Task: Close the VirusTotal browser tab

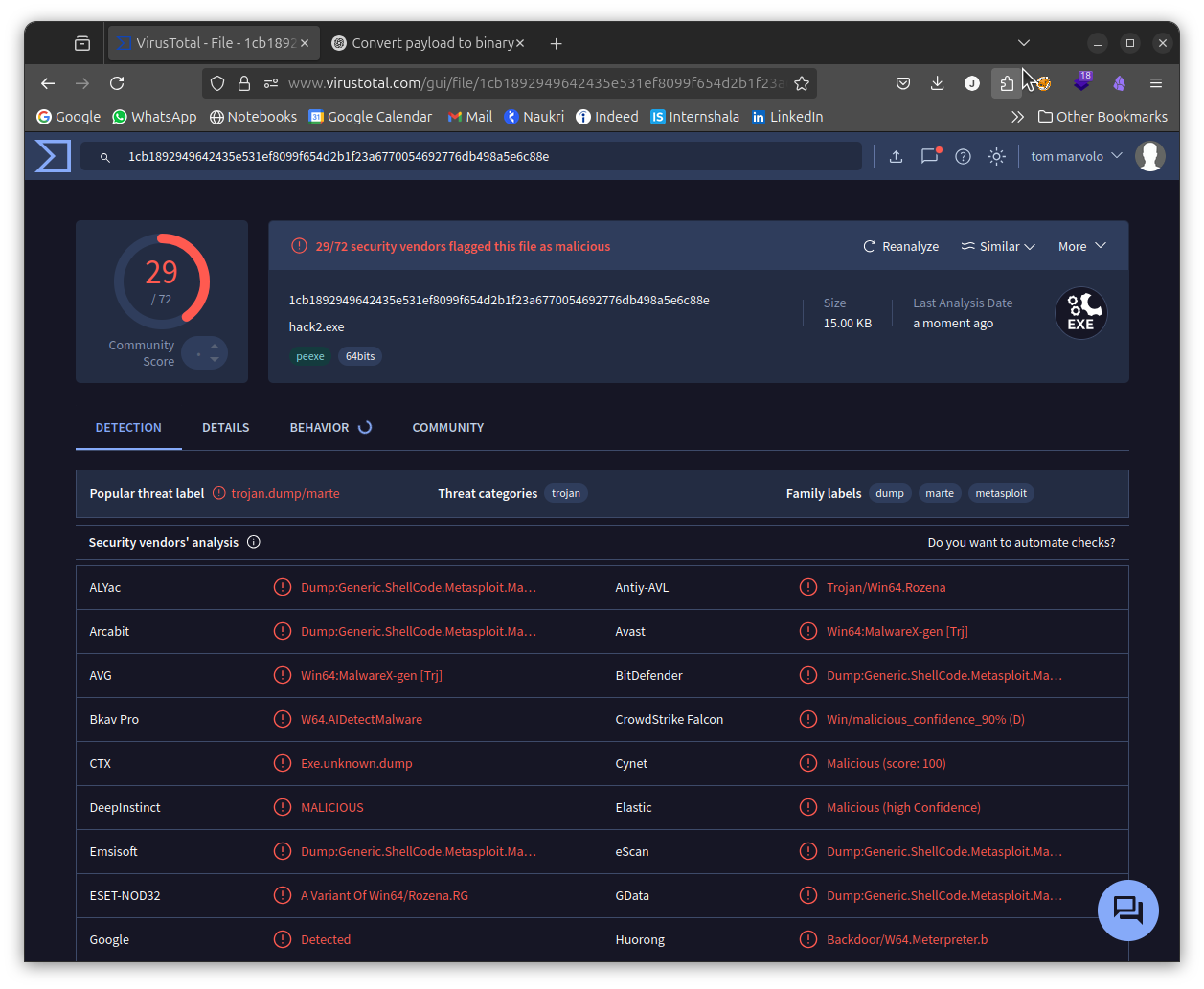Action: pyautogui.click(x=305, y=43)
